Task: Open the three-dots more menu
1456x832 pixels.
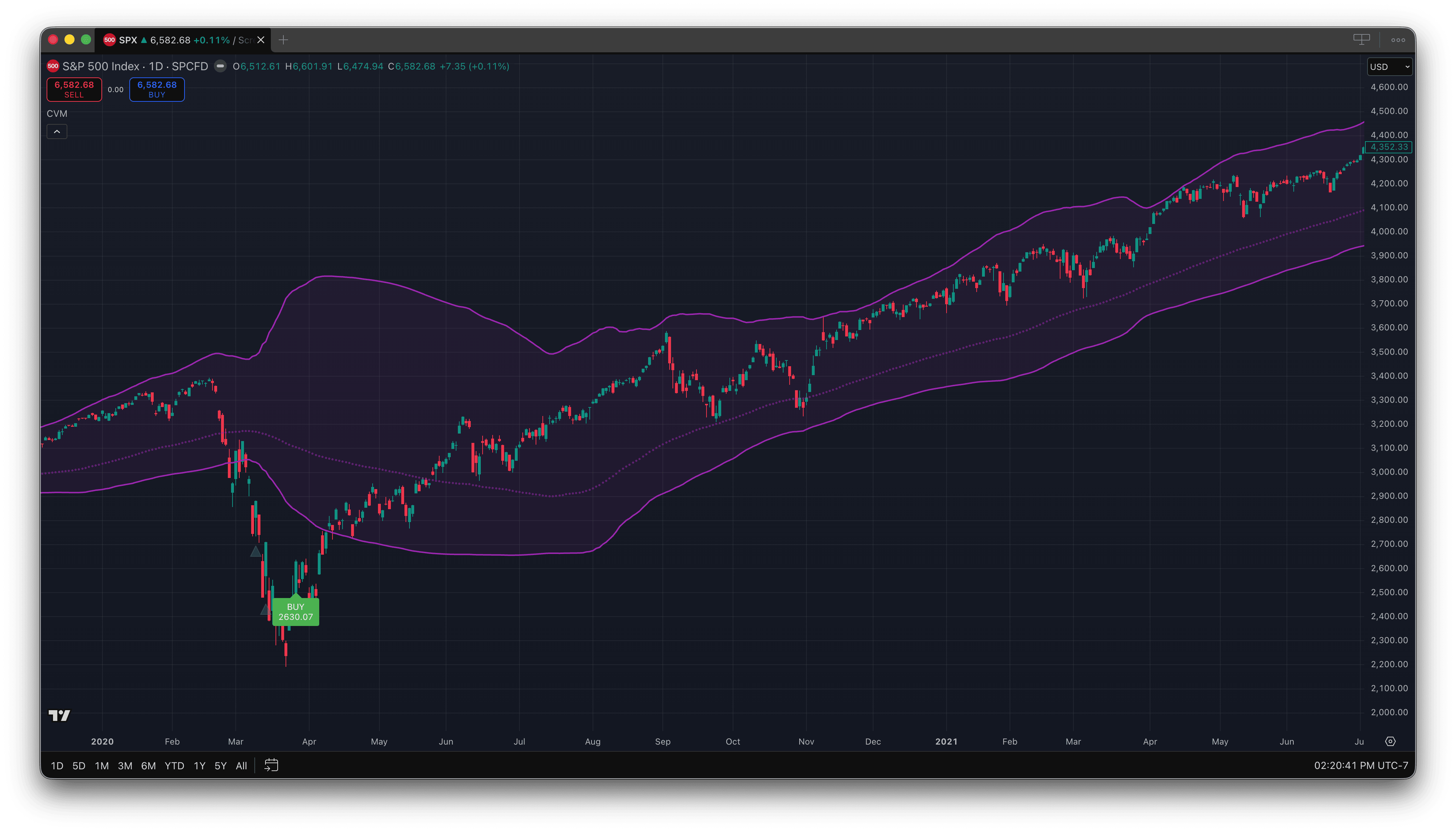Action: pos(1398,40)
